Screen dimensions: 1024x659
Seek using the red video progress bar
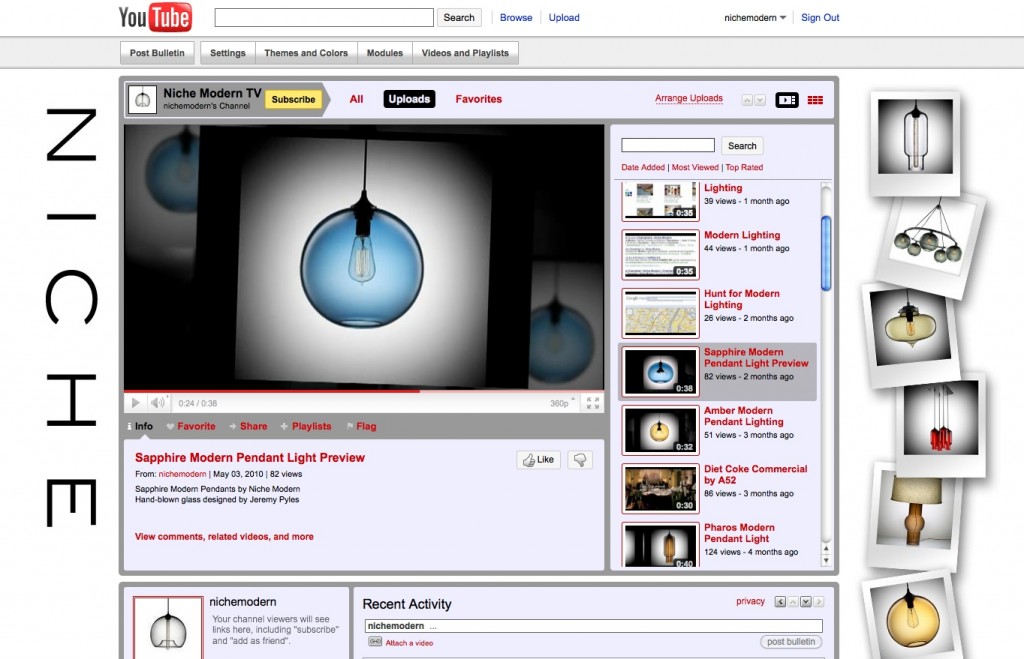pyautogui.click(x=300, y=391)
